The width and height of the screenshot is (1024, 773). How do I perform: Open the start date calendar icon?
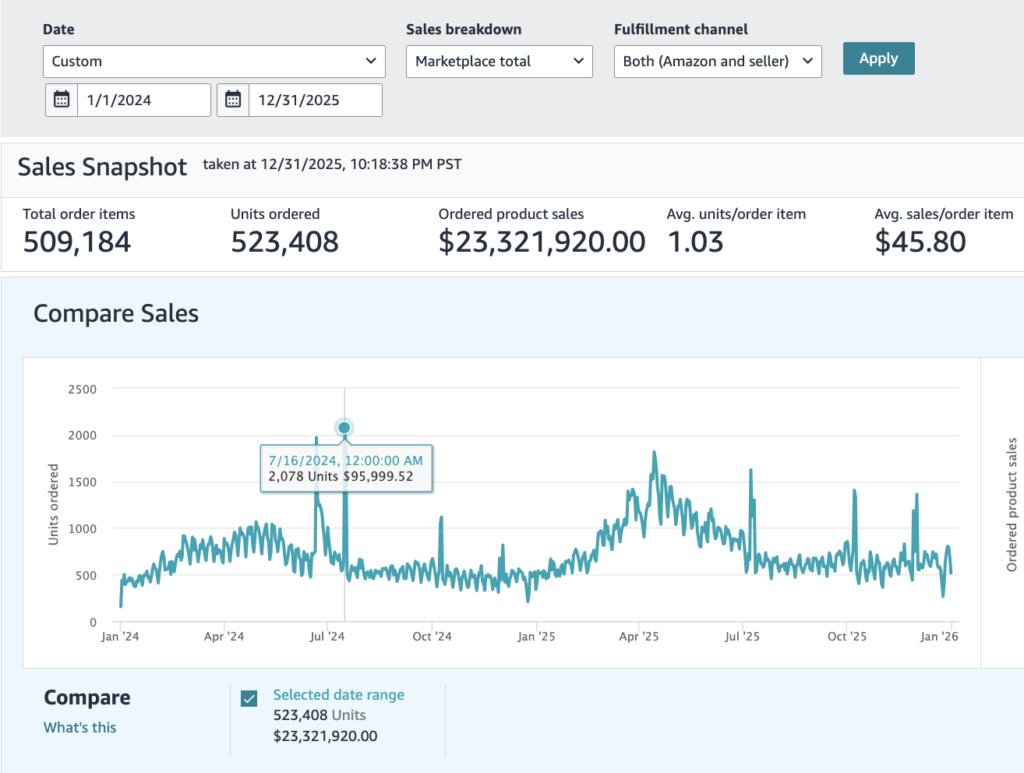click(61, 100)
